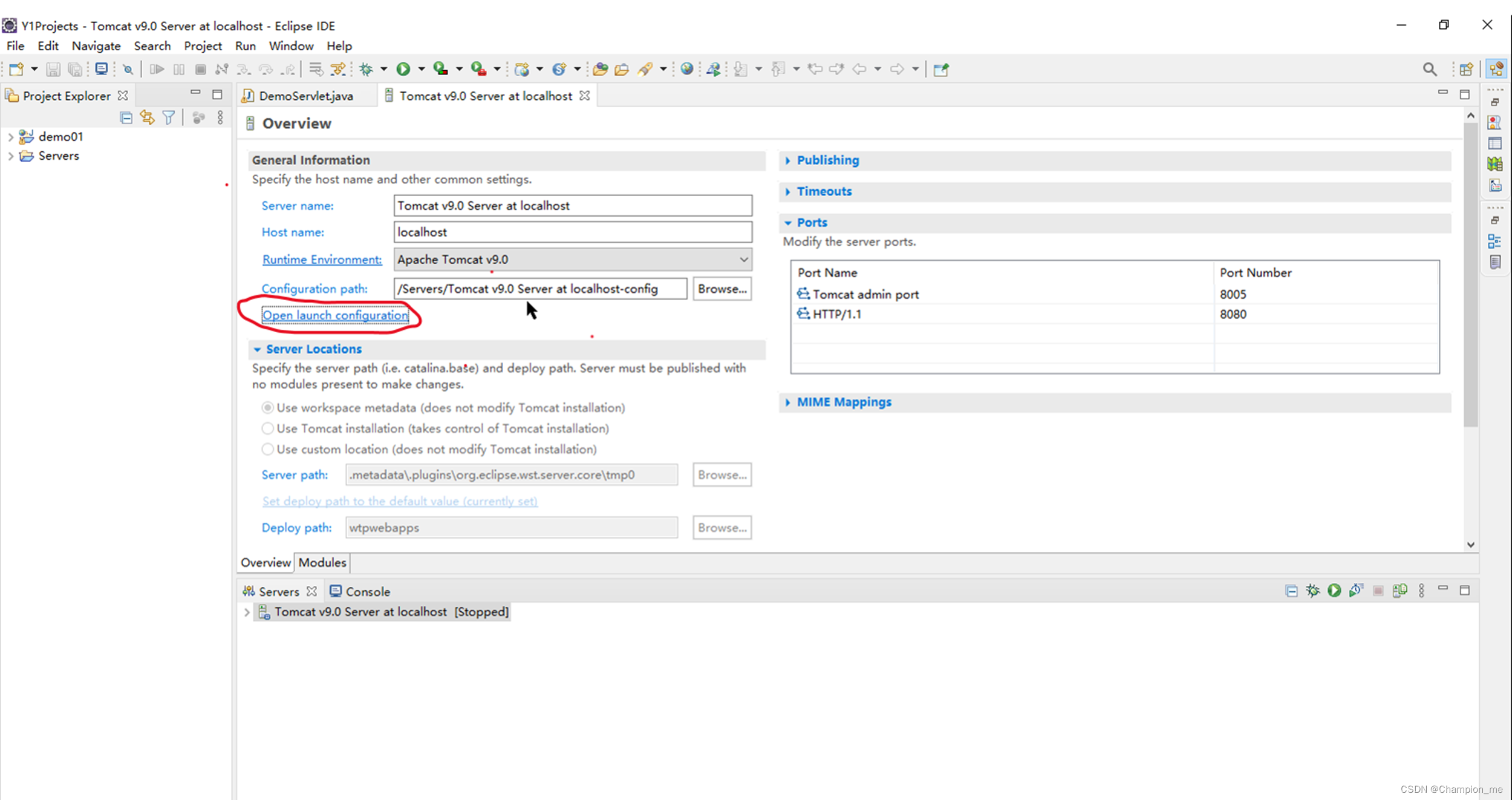Start the server with green play in Servers view
1512x800 pixels.
click(1334, 591)
